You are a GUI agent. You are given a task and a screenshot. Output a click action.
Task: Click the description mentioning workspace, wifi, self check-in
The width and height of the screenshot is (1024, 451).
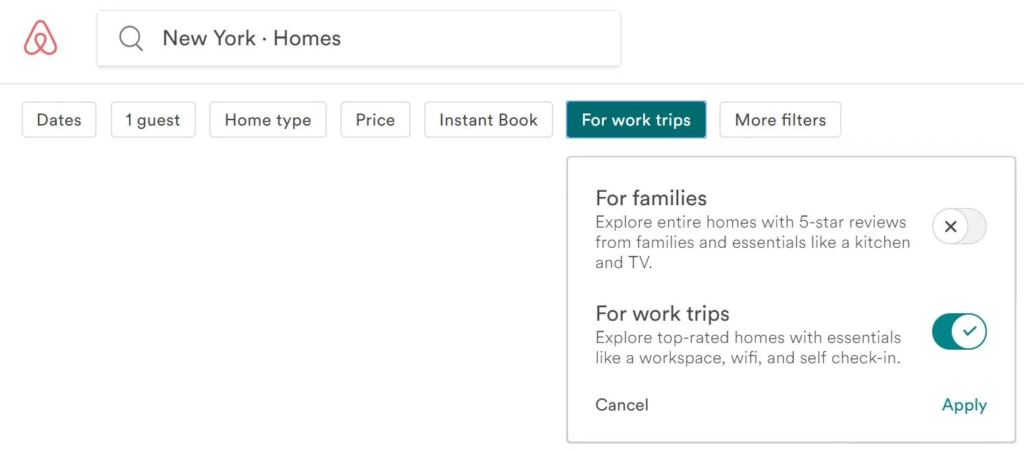tap(748, 348)
